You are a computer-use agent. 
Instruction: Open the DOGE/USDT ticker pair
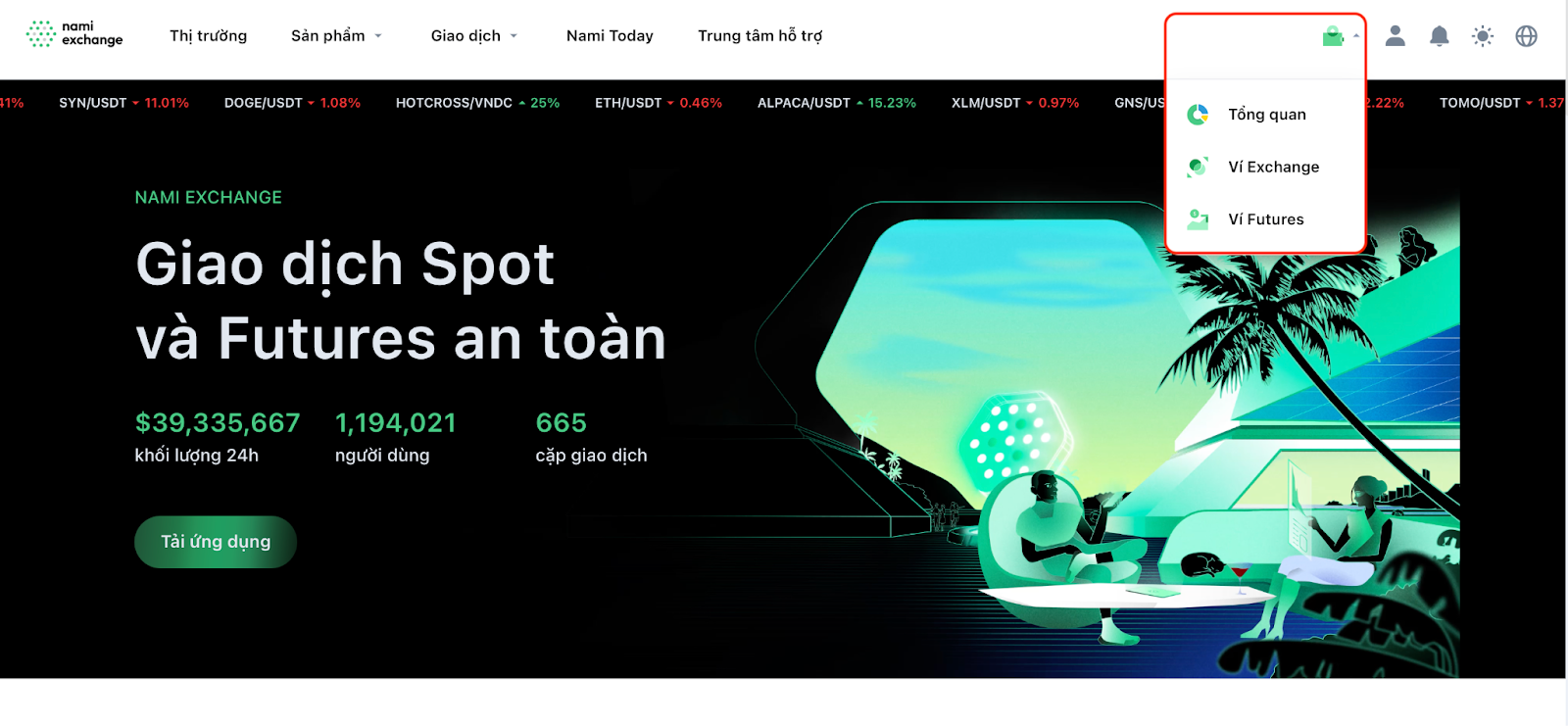pos(292,103)
